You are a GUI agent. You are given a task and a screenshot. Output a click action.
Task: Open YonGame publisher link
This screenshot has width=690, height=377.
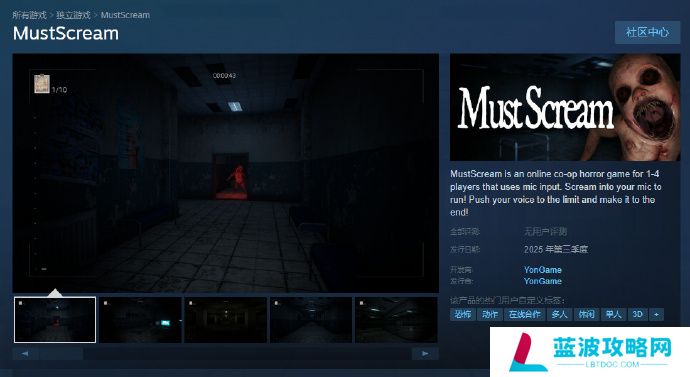point(543,281)
